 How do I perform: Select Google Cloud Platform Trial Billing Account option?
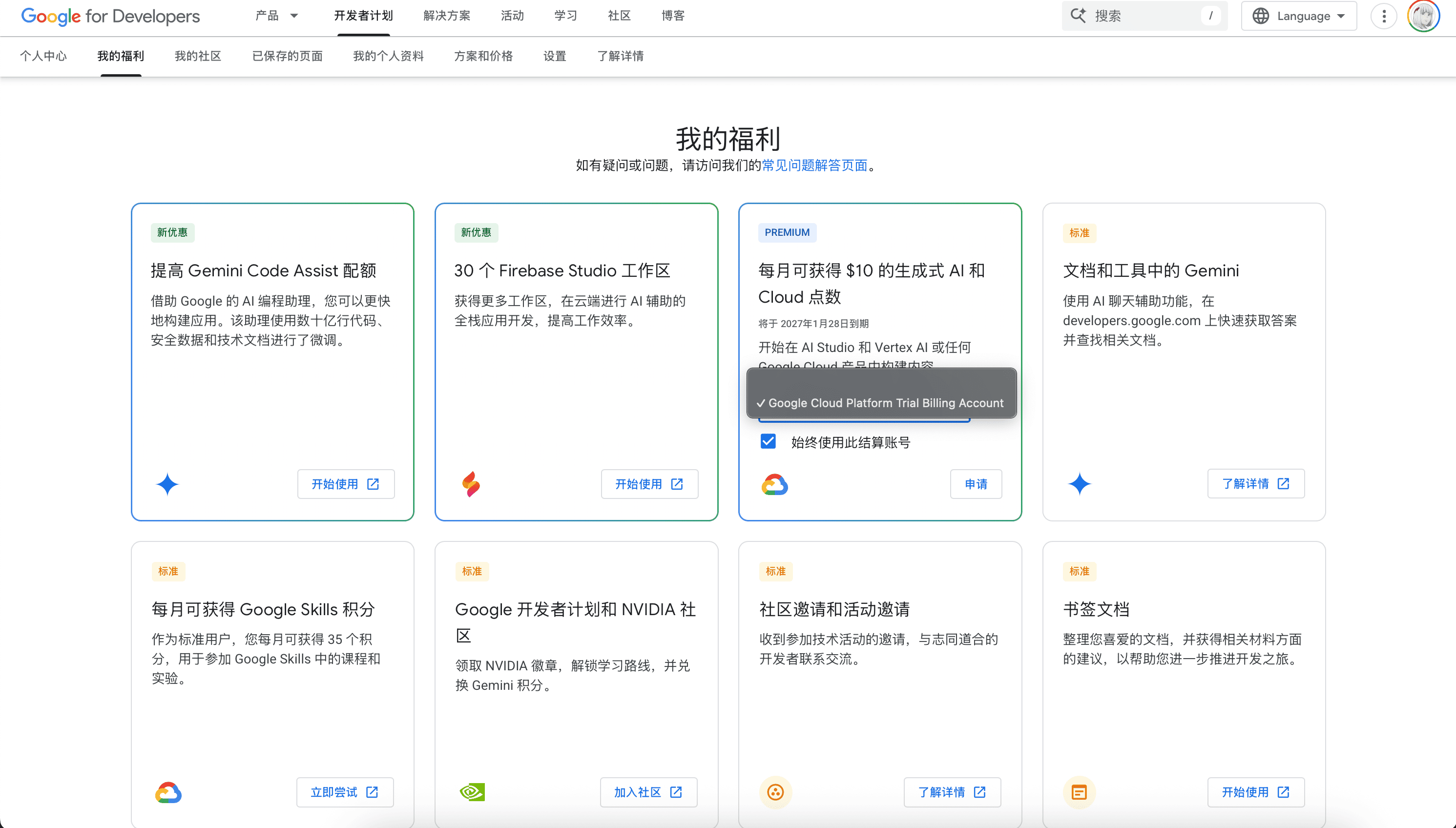tap(881, 403)
